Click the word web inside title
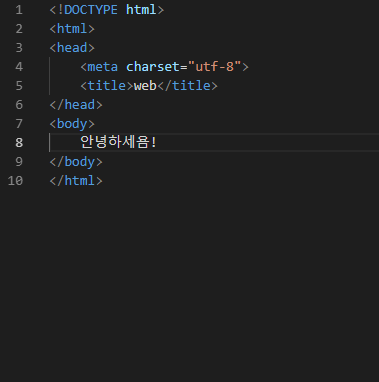 145,86
